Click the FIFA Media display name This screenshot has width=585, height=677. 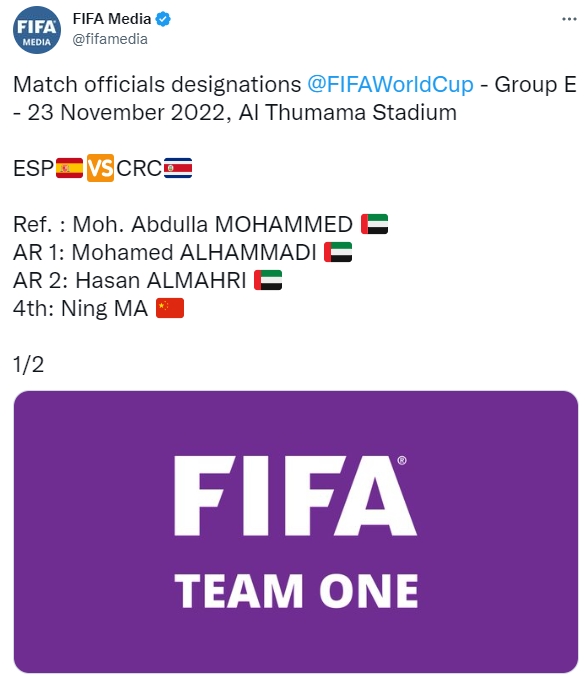112,19
